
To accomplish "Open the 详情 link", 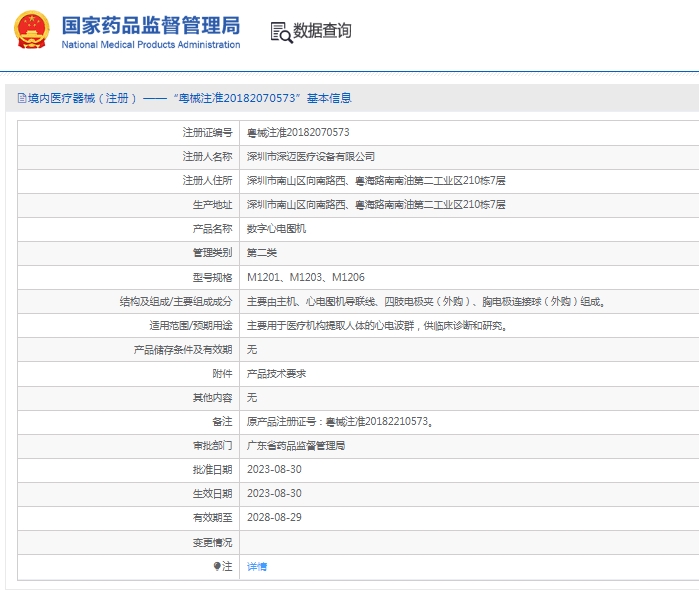I will 257,567.
